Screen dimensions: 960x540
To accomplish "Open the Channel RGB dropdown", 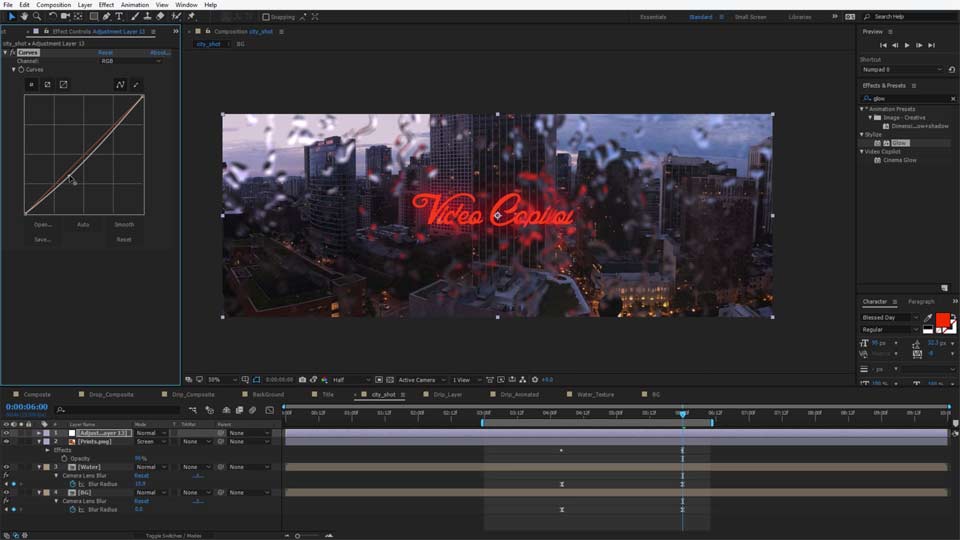I will (x=130, y=61).
